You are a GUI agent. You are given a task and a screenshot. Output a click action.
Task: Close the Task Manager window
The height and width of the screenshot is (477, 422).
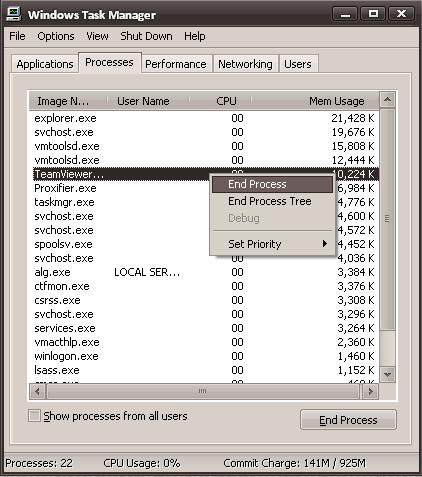click(402, 14)
